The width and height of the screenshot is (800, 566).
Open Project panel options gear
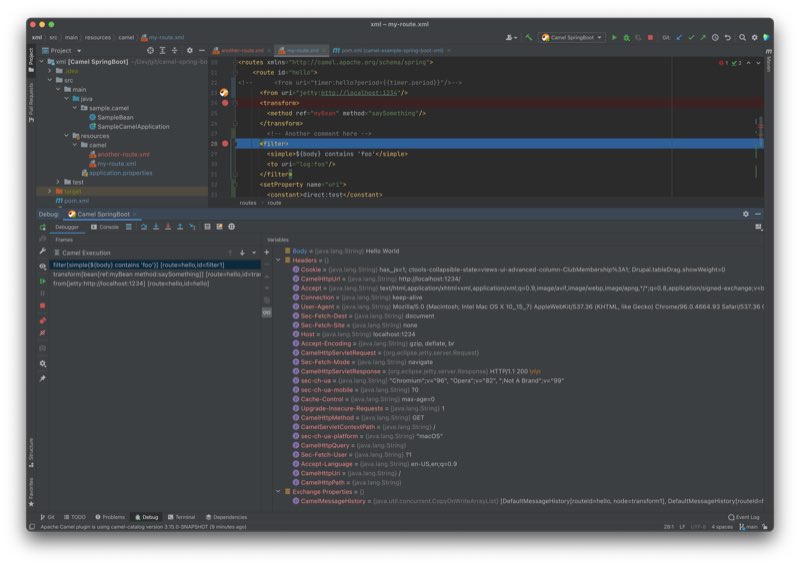[x=190, y=51]
